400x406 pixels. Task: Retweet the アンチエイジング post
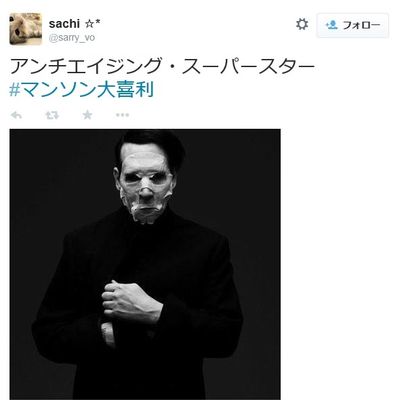point(52,115)
